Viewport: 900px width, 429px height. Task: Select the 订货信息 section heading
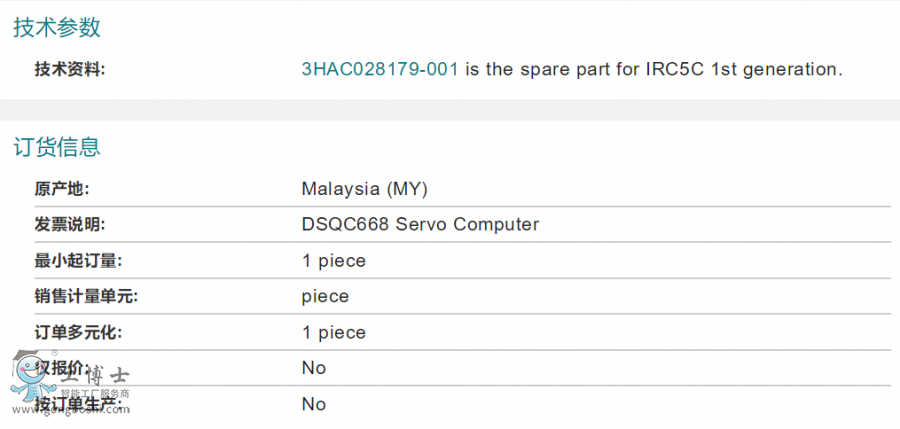(x=57, y=147)
